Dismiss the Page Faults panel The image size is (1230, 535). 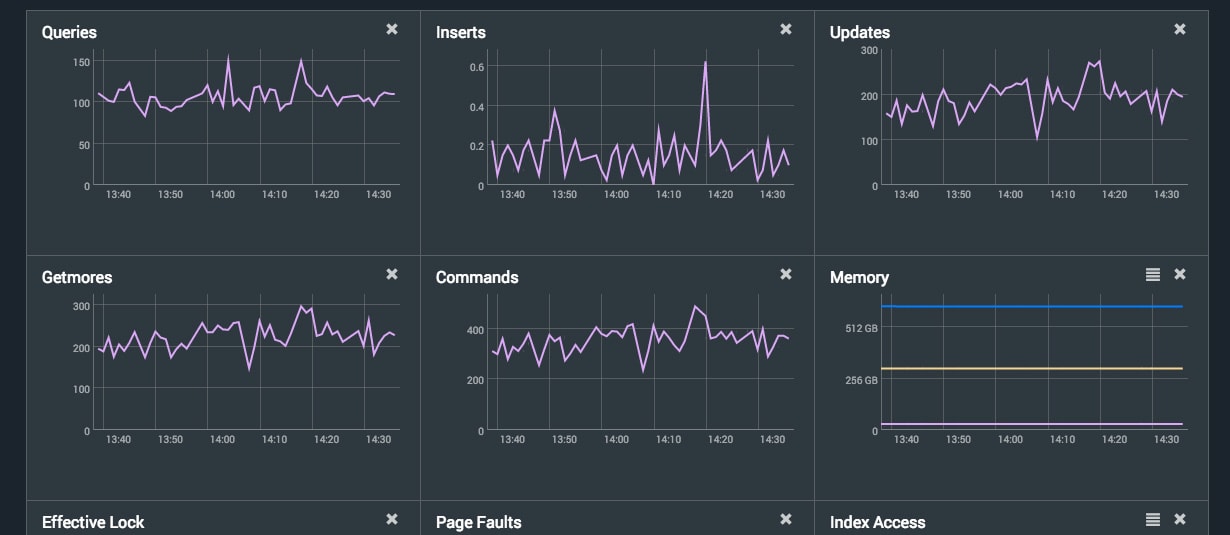(786, 519)
